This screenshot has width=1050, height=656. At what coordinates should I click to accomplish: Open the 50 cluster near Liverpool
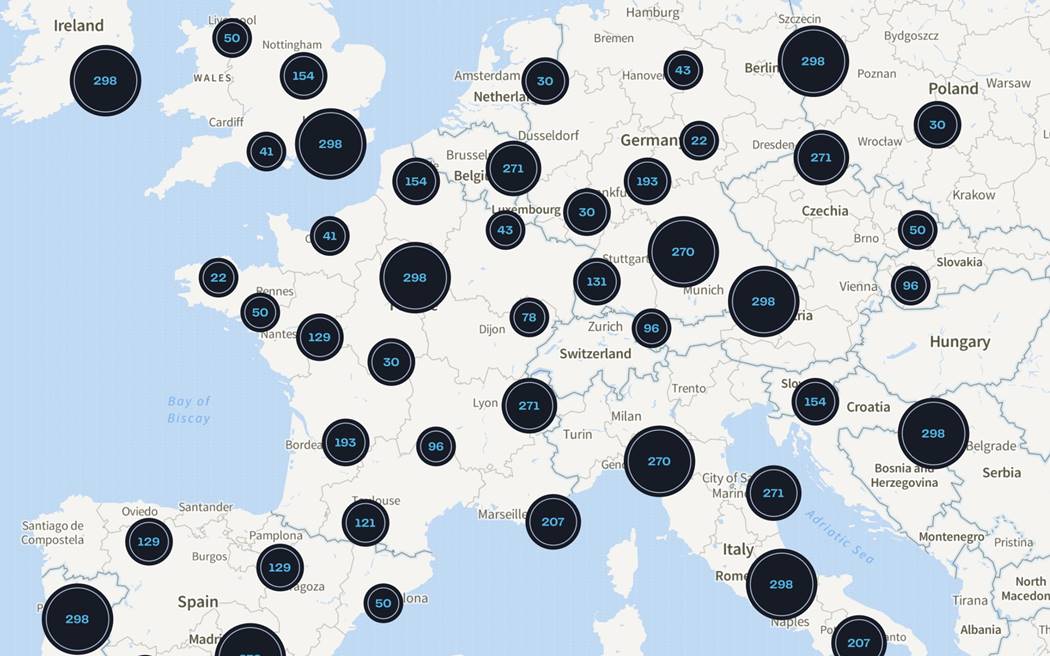[232, 39]
